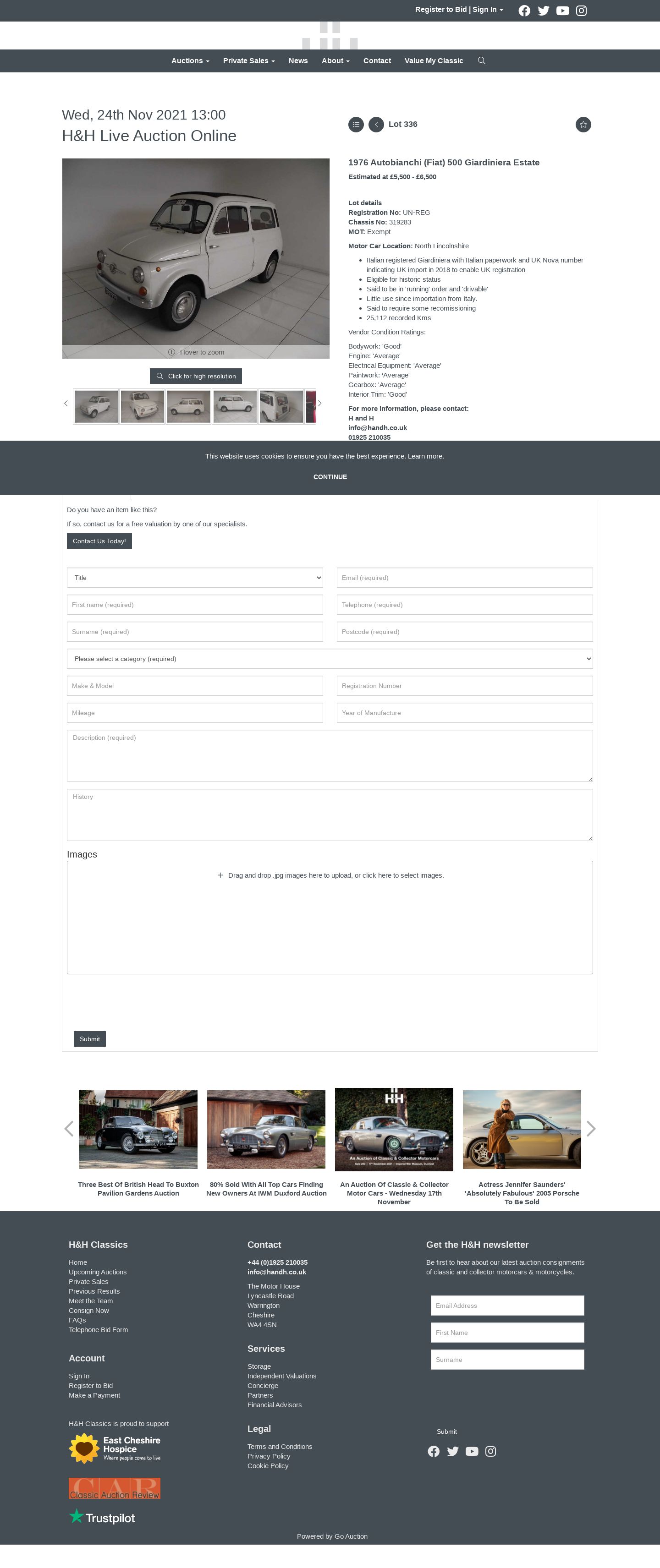
Task: Open Facebook icon in top header
Action: [x=524, y=11]
